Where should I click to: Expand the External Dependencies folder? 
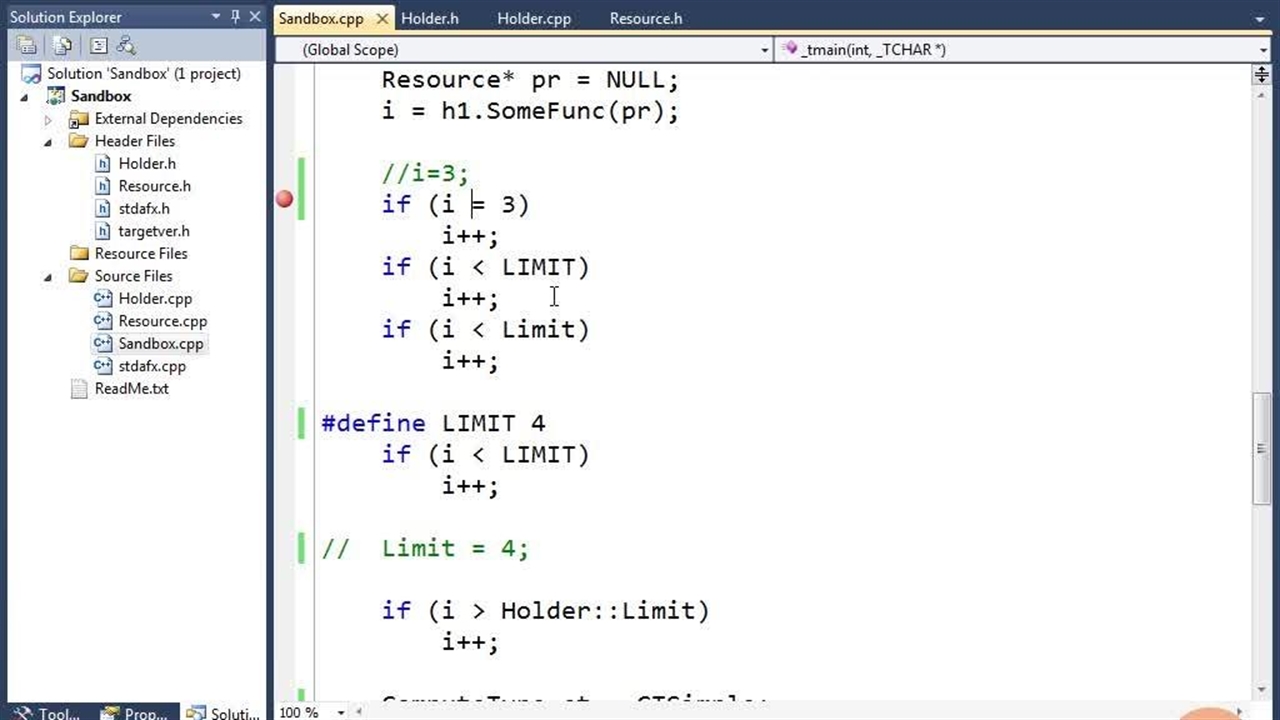pos(48,119)
